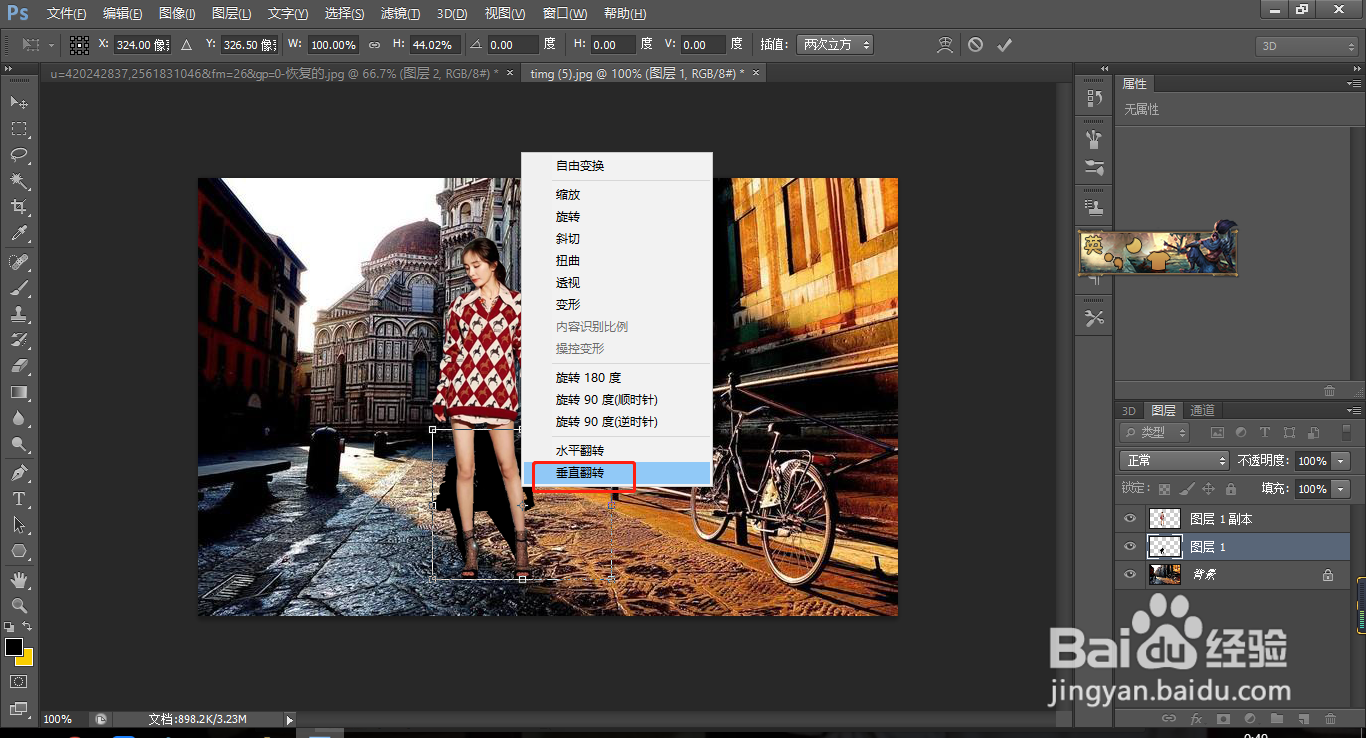
Task: Choose 透视 from context menu
Action: 617,282
